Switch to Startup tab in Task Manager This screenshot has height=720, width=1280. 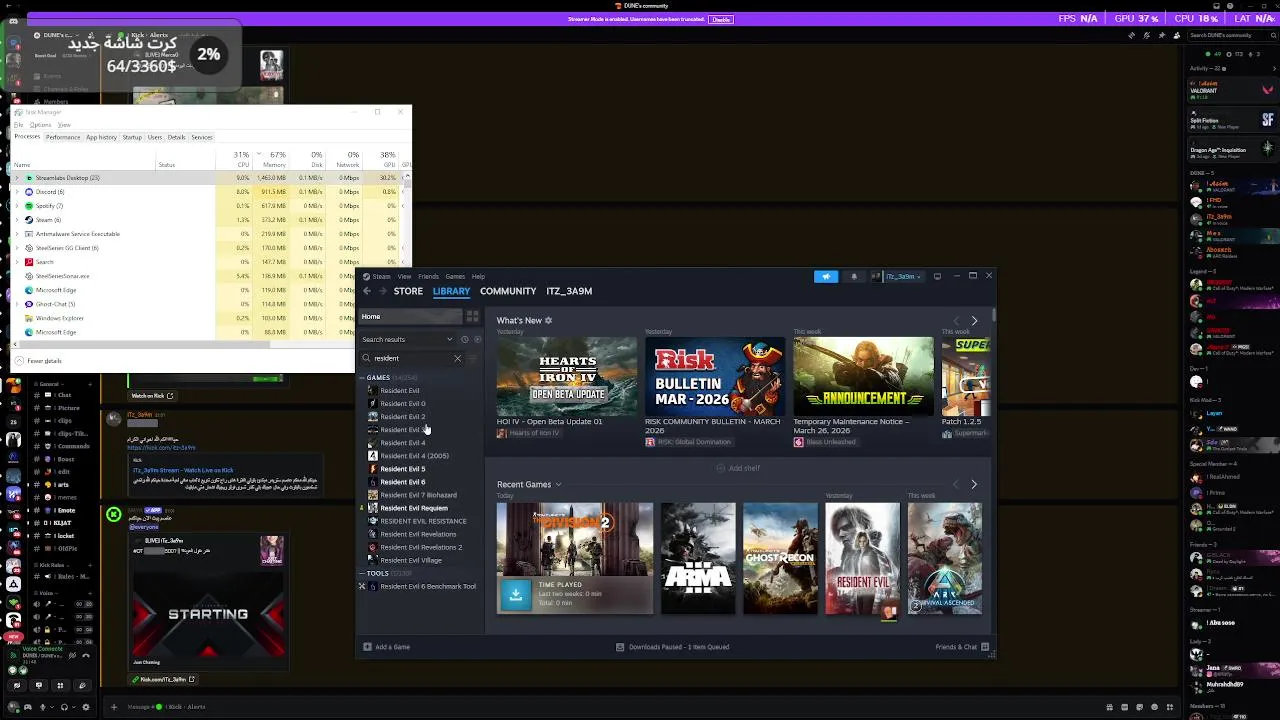tap(132, 137)
